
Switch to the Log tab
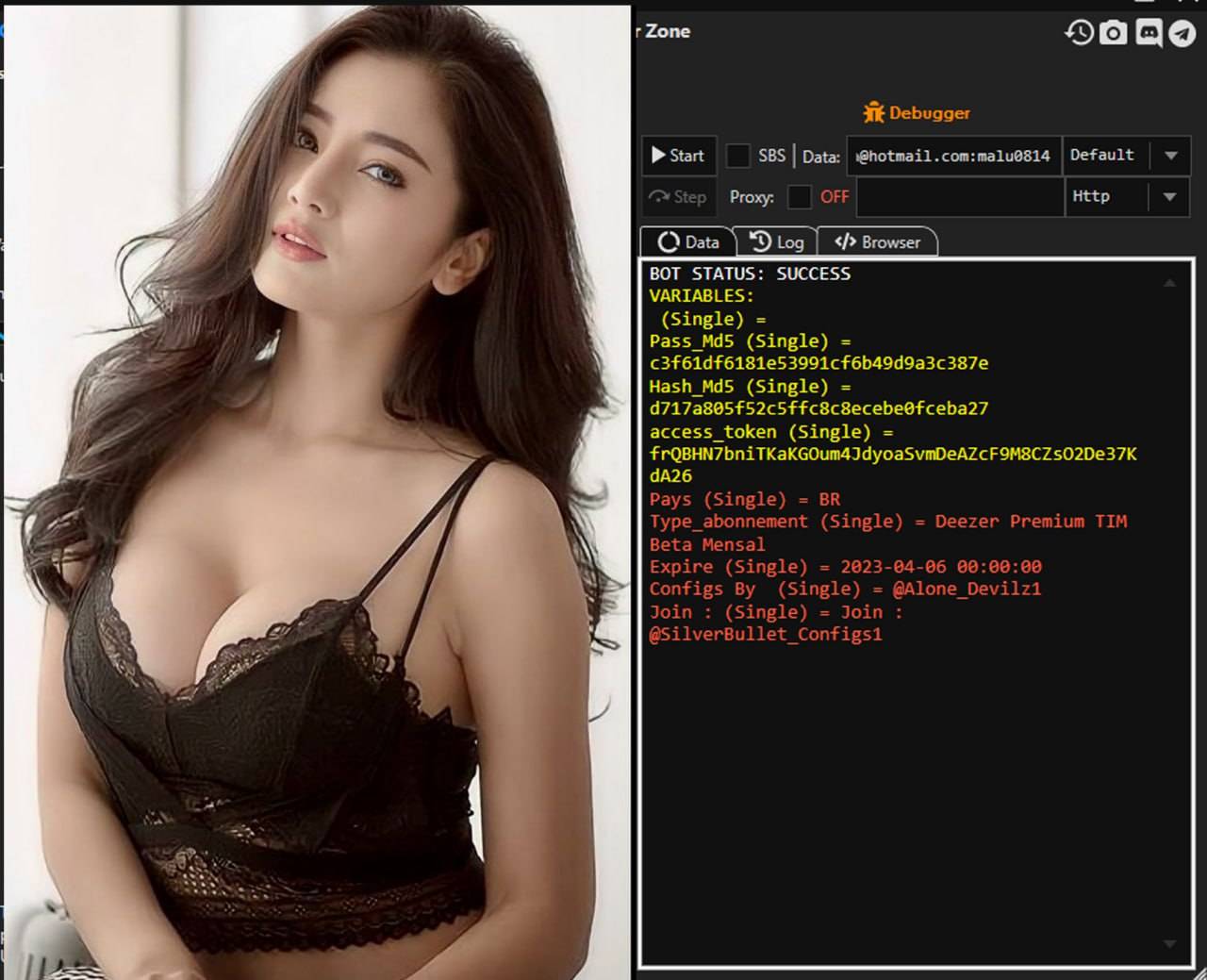776,242
